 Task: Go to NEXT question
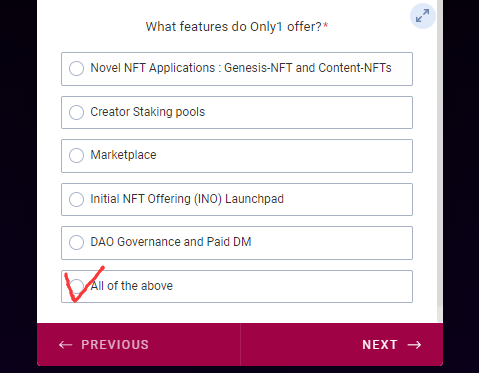(342, 345)
